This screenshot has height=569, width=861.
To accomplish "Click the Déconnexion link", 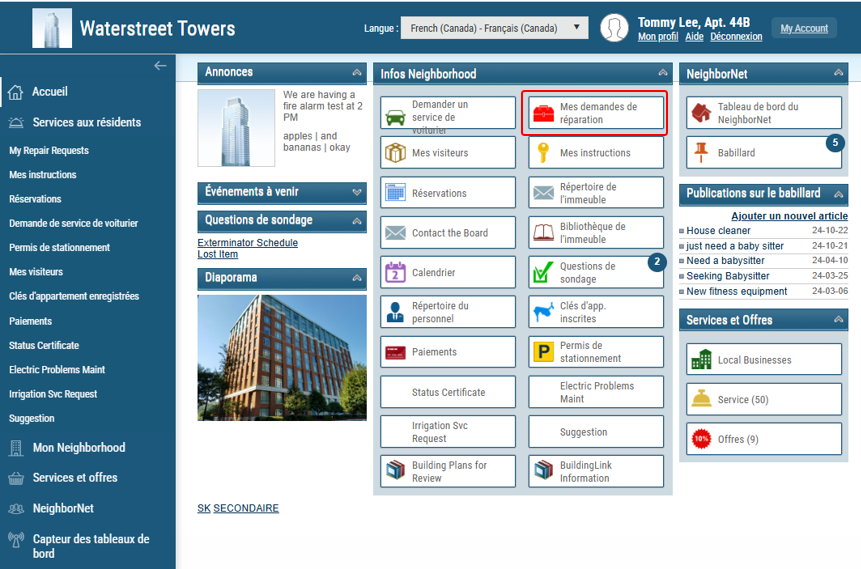I will 736,37.
